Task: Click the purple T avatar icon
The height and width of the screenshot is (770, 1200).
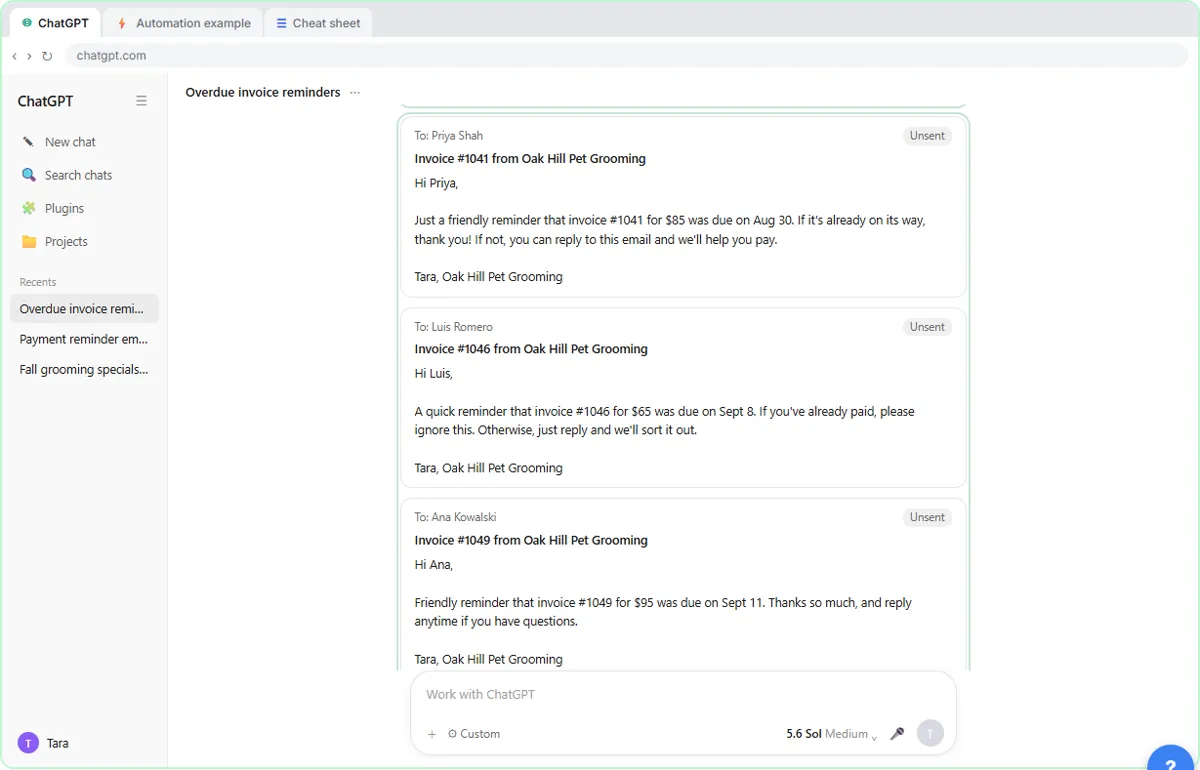Action: click(28, 743)
